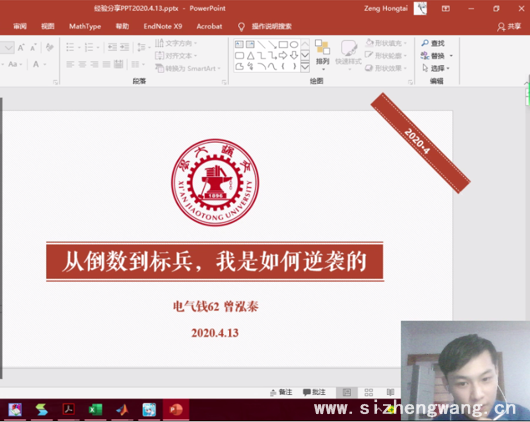The height and width of the screenshot is (422, 530).
Task: Open the EndNote X9 ribbon tab
Action: (163, 26)
